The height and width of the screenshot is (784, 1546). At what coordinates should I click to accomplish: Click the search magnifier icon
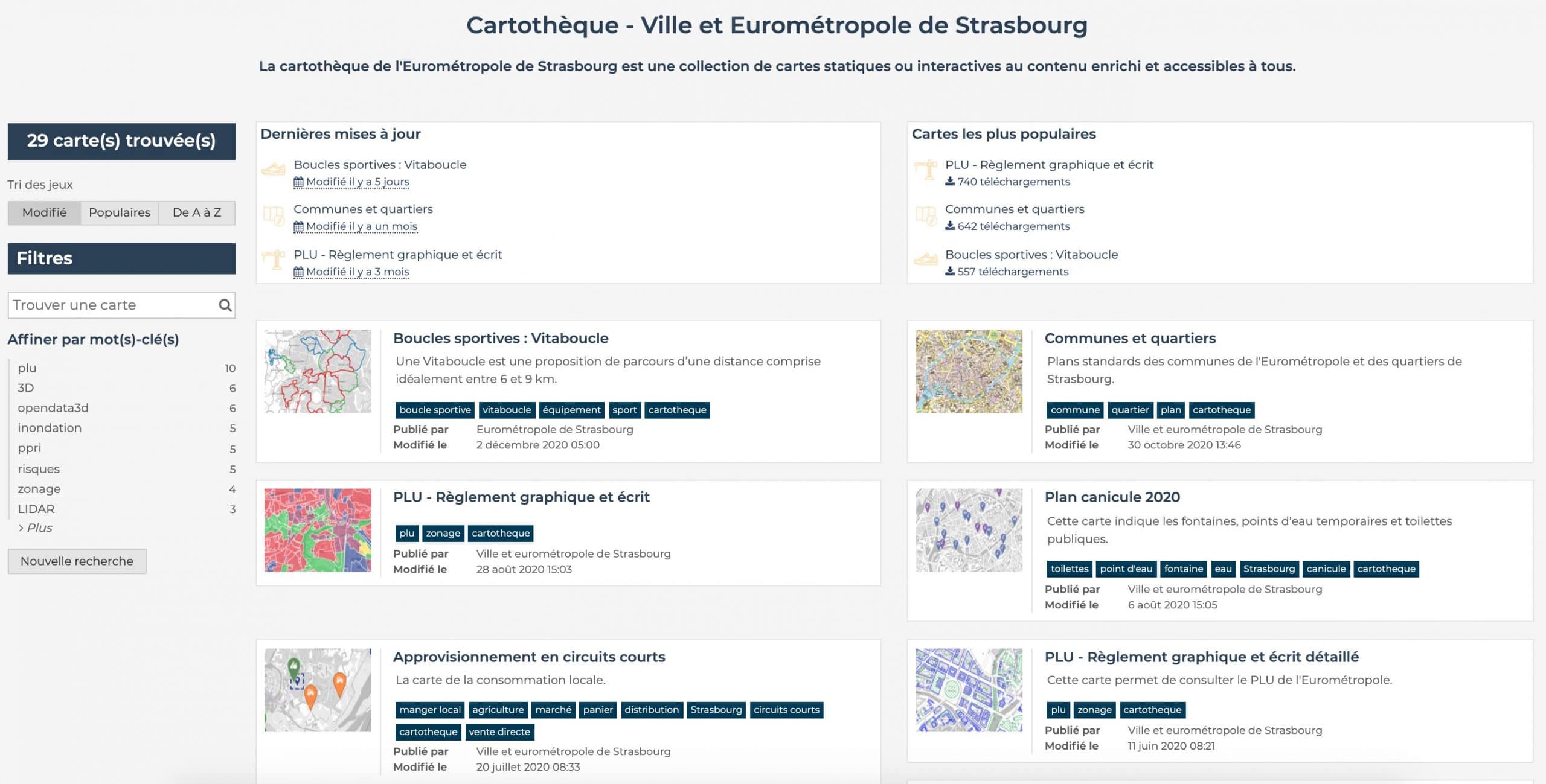[x=225, y=305]
